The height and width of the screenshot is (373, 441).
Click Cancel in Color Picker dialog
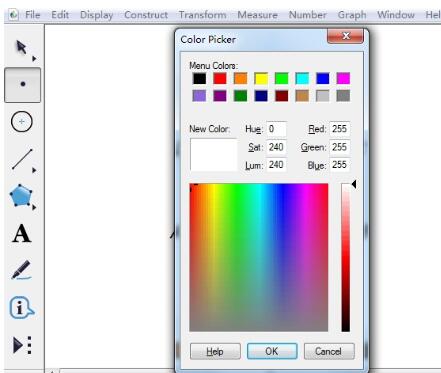329,351
